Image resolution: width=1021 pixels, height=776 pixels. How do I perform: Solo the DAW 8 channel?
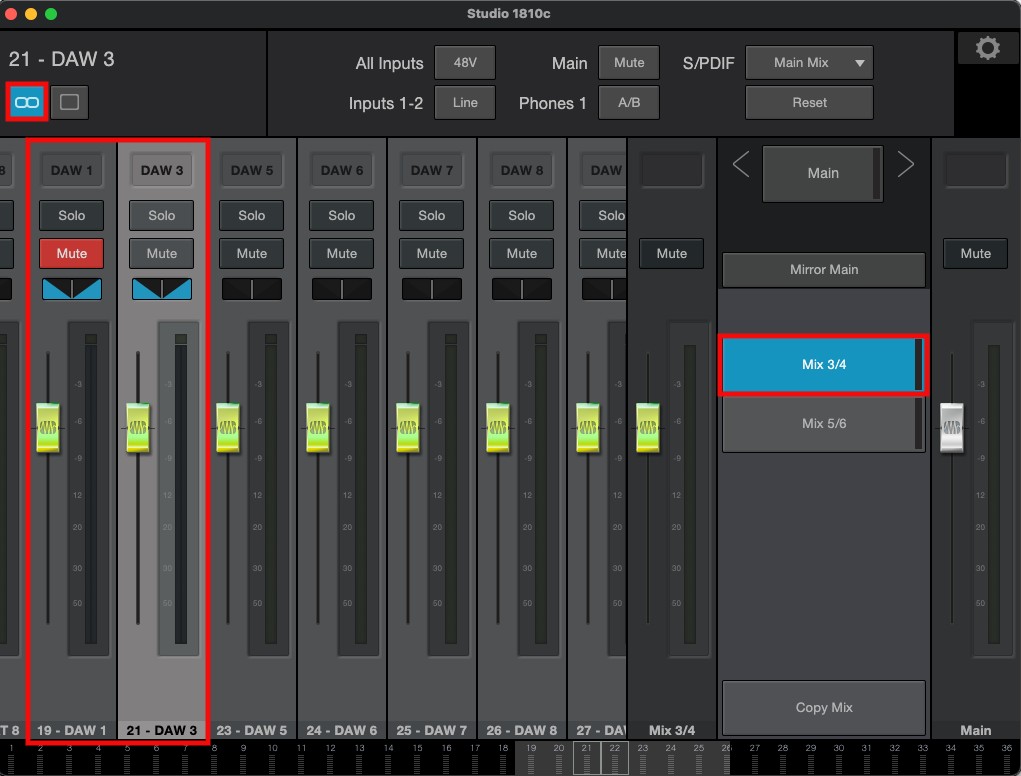pyautogui.click(x=521, y=215)
